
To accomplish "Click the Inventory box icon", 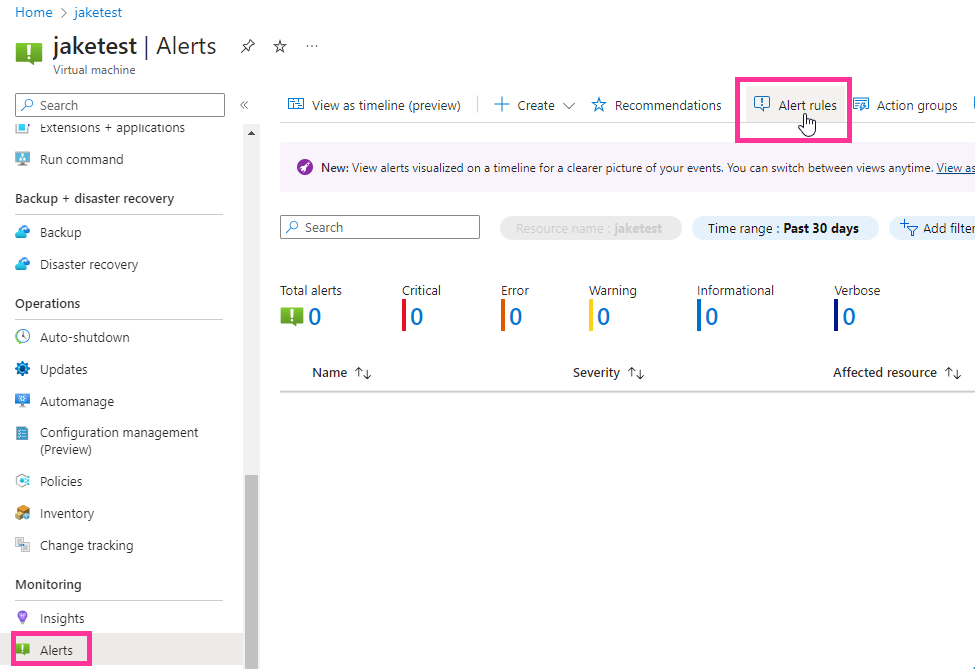I will (22, 513).
